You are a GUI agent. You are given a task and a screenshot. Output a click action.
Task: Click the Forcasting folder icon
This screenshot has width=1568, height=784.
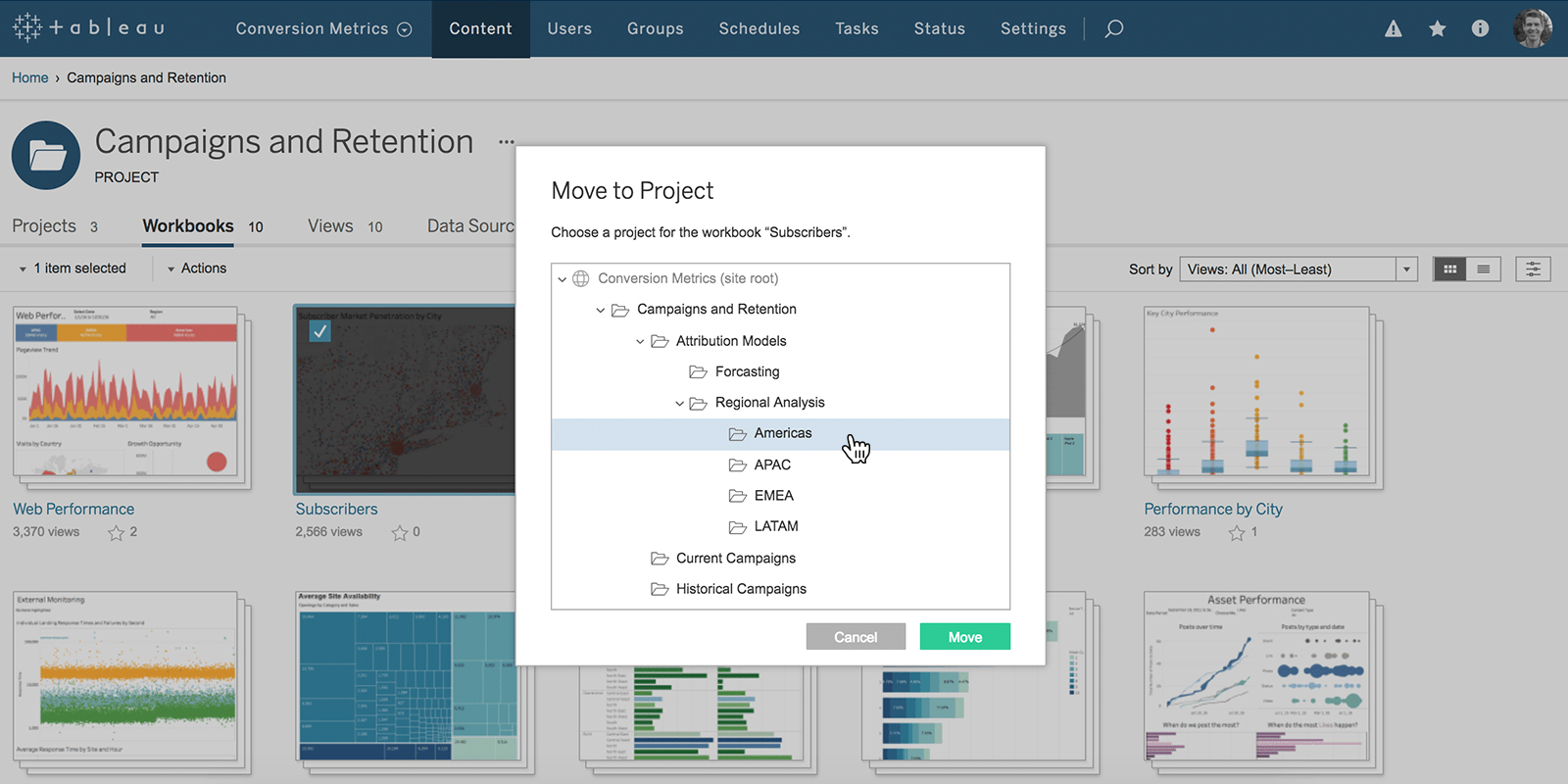tap(699, 371)
